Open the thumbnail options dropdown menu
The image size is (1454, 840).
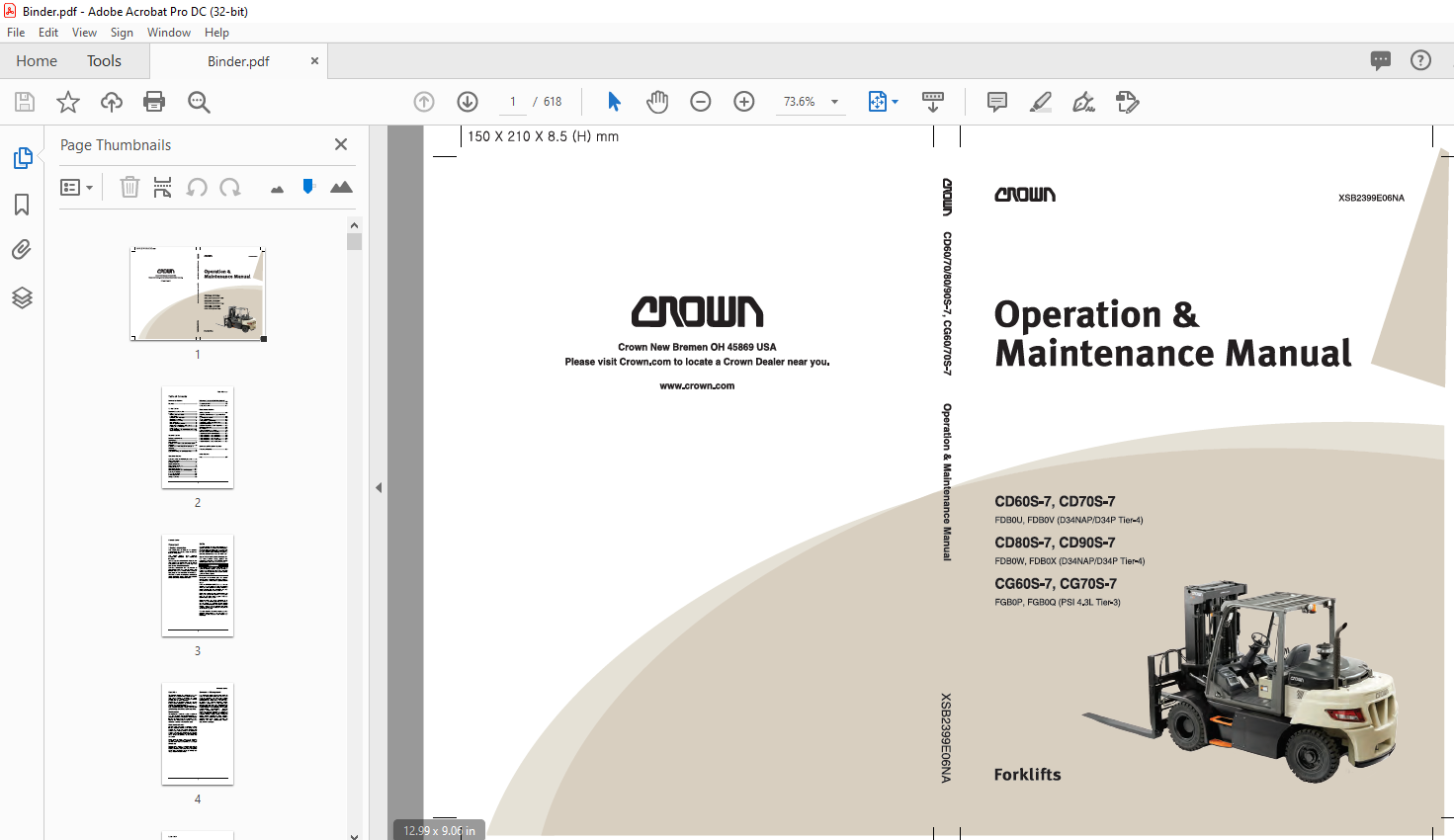click(x=76, y=187)
